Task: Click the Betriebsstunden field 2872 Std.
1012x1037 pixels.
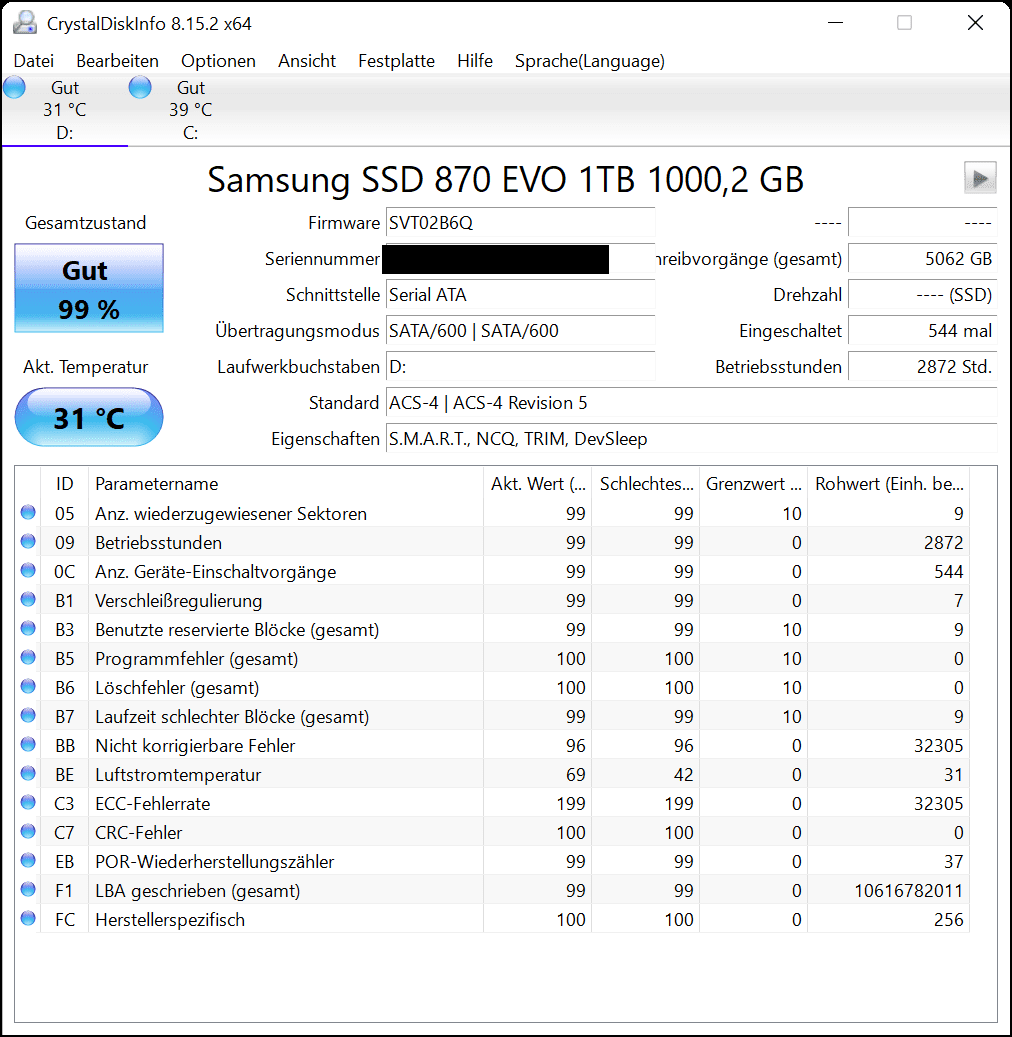Action: coord(923,367)
